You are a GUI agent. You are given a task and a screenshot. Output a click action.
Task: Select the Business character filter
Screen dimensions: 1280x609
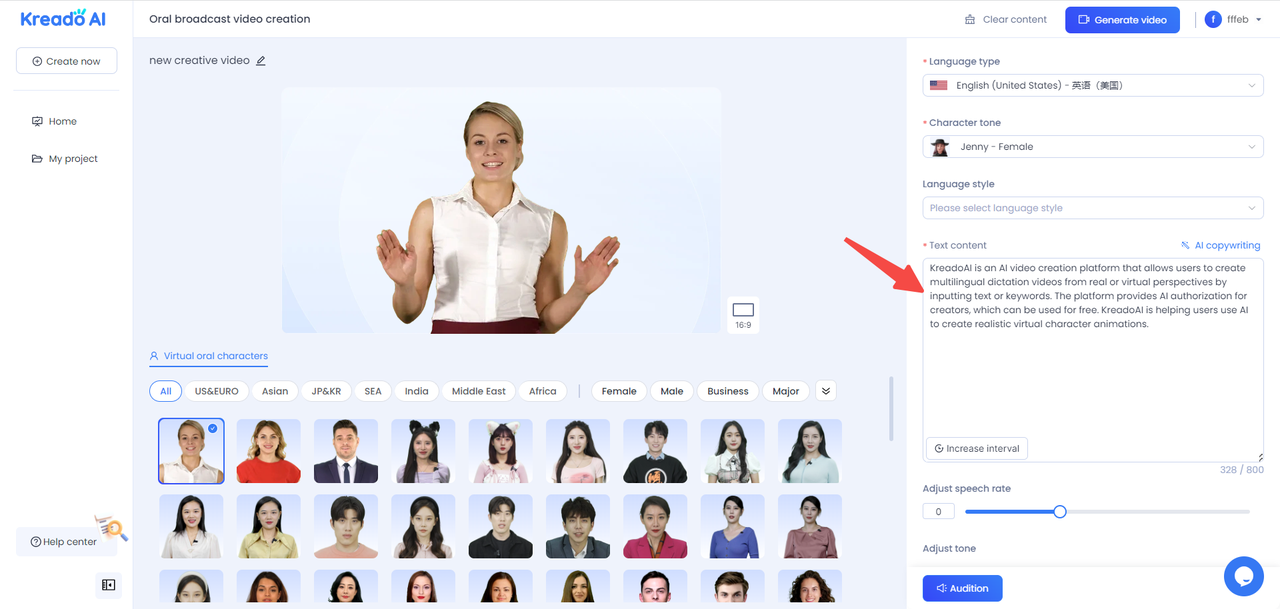click(728, 391)
